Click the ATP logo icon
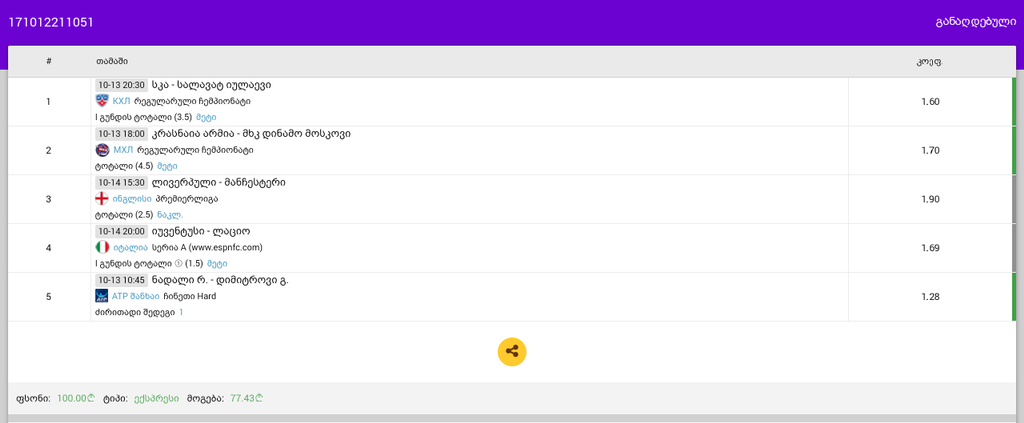 pos(102,296)
